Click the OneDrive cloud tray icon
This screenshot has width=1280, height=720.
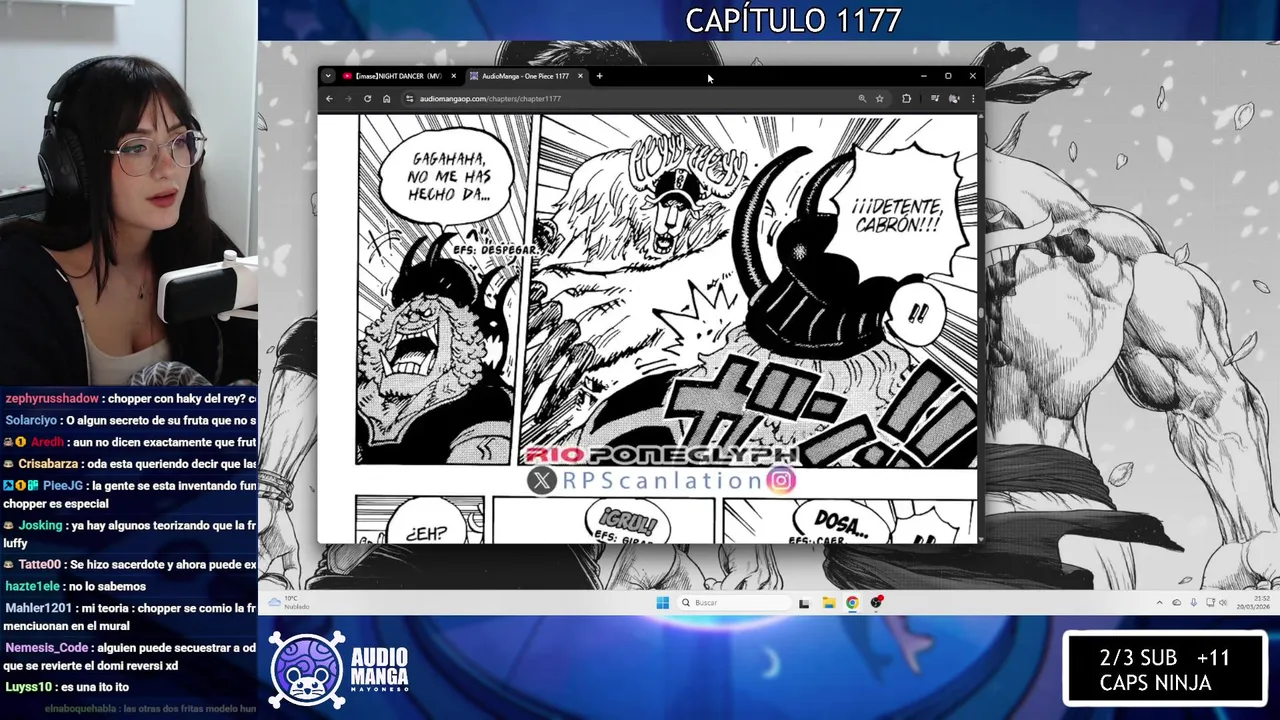pos(1176,603)
